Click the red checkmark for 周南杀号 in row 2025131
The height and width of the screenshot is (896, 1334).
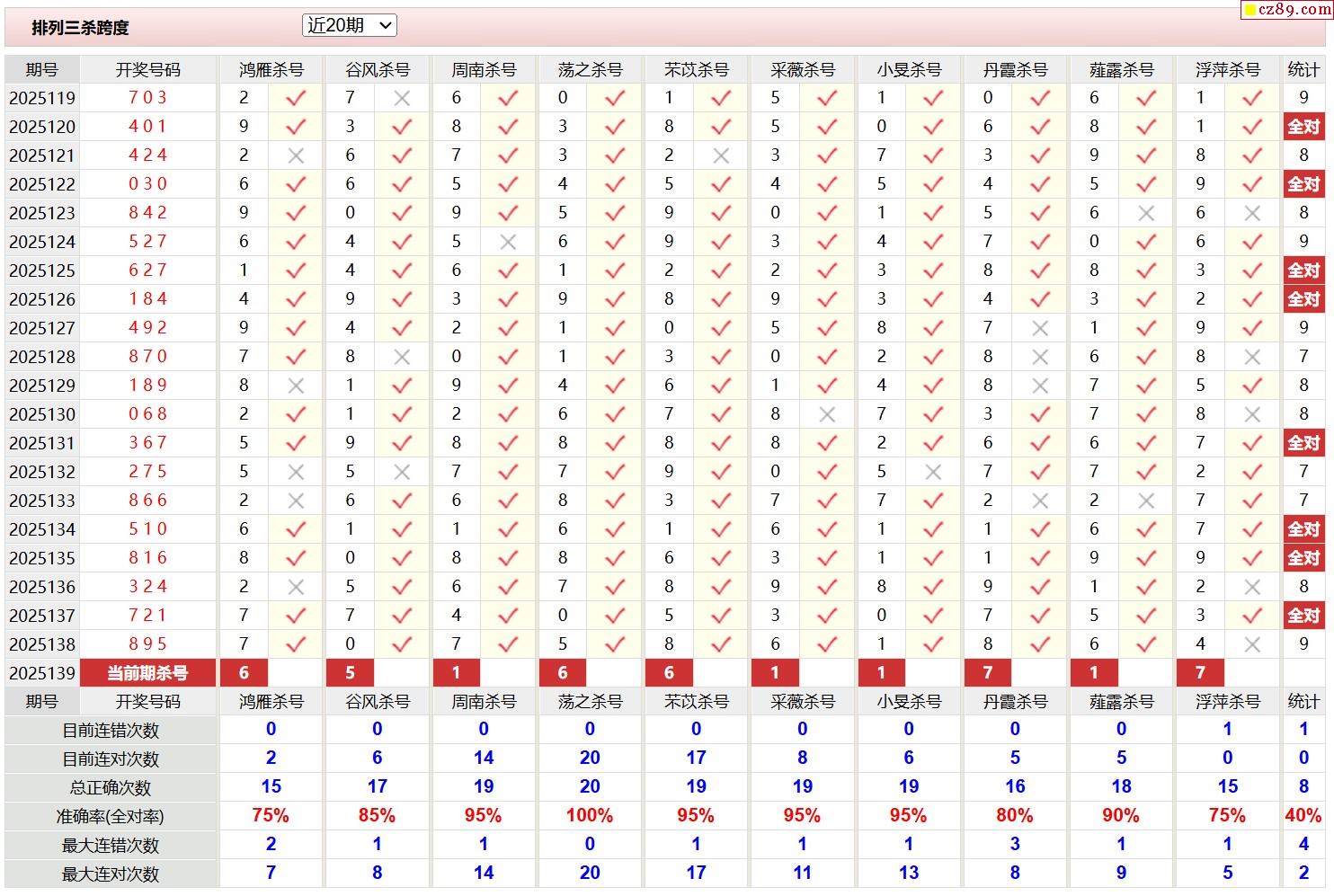[x=508, y=443]
